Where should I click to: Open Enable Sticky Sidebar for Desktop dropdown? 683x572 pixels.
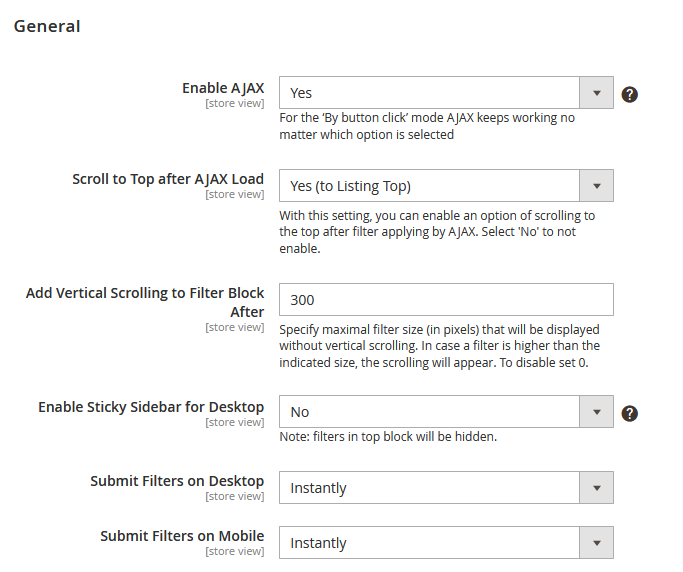446,412
